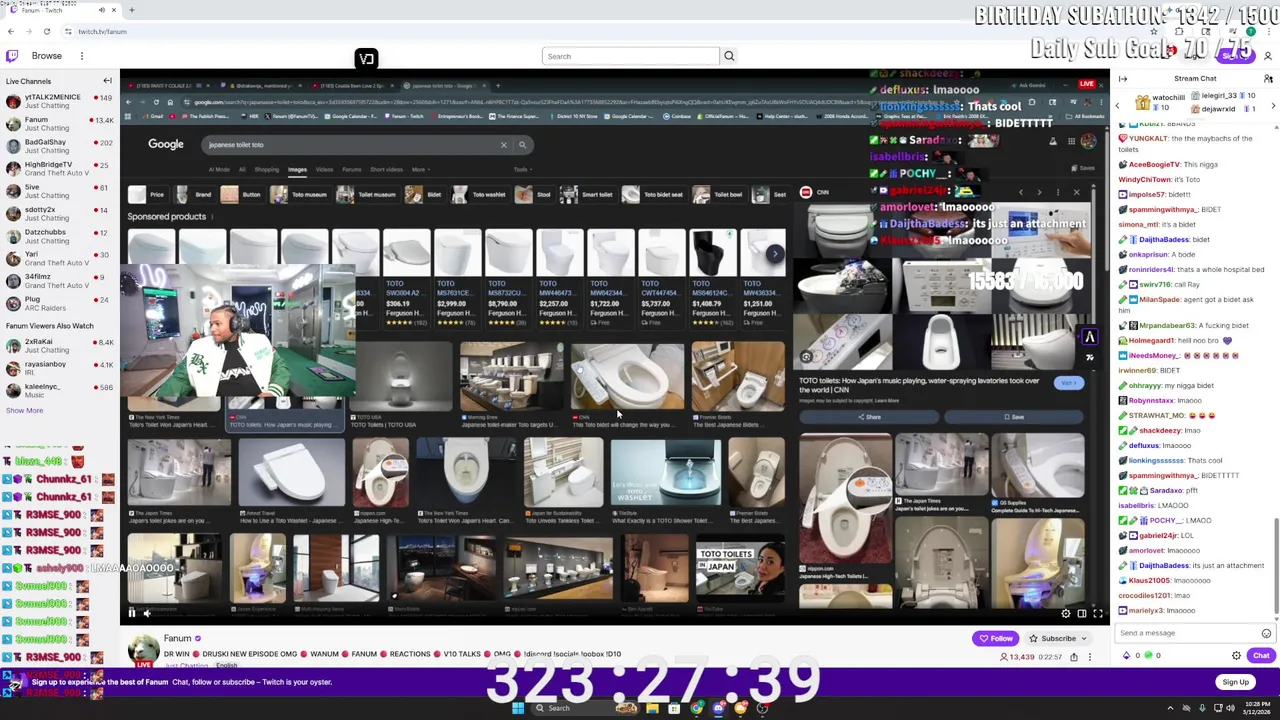The height and width of the screenshot is (720, 1280).
Task: Open ytTALK2MENICE live channel
Action: pos(58,101)
